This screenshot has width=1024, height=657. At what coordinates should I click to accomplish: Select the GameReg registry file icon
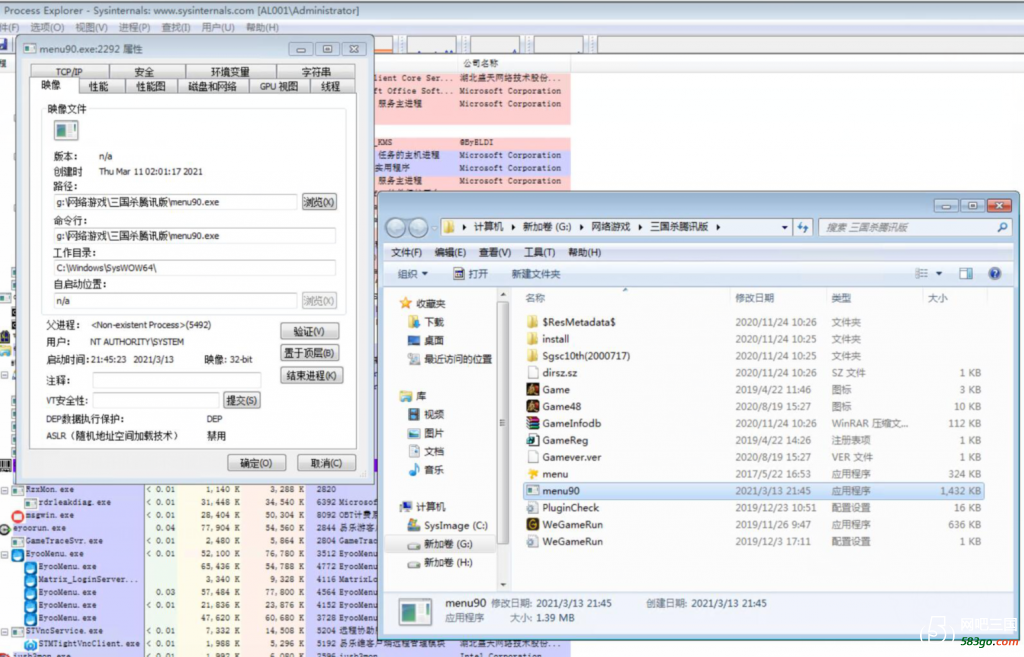point(532,440)
